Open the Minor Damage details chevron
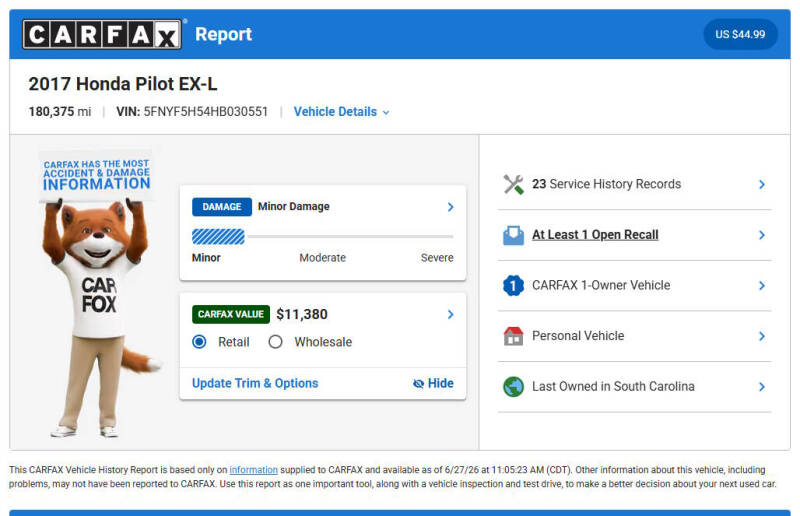The image size is (800, 516). [451, 207]
